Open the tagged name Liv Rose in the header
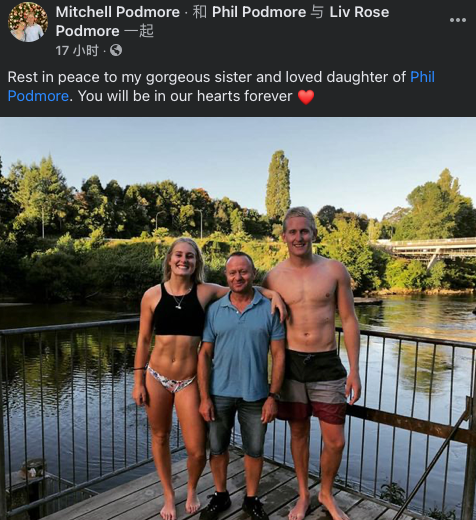The height and width of the screenshot is (520, 476). (359, 12)
